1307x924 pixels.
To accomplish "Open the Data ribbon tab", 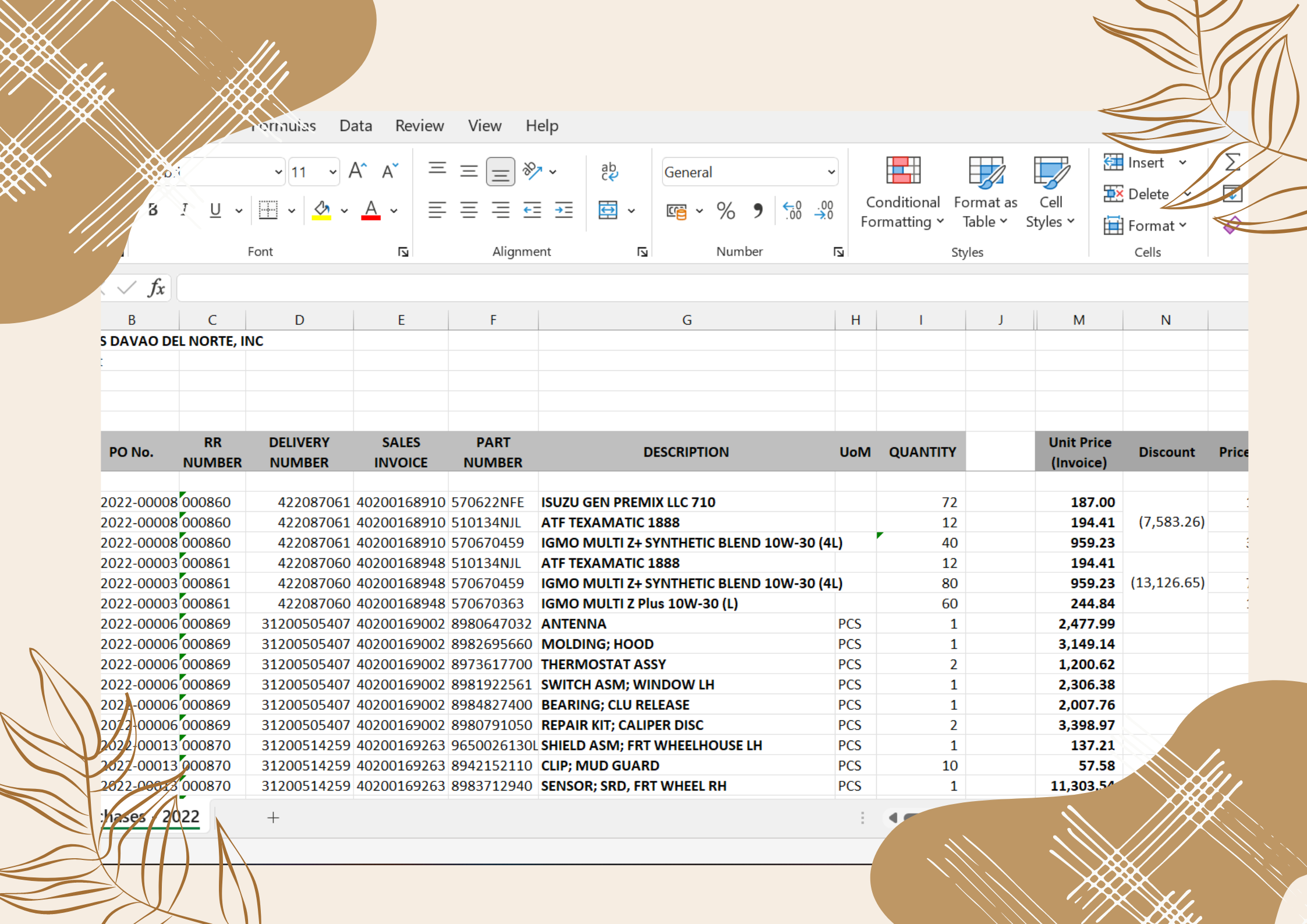I will click(355, 126).
